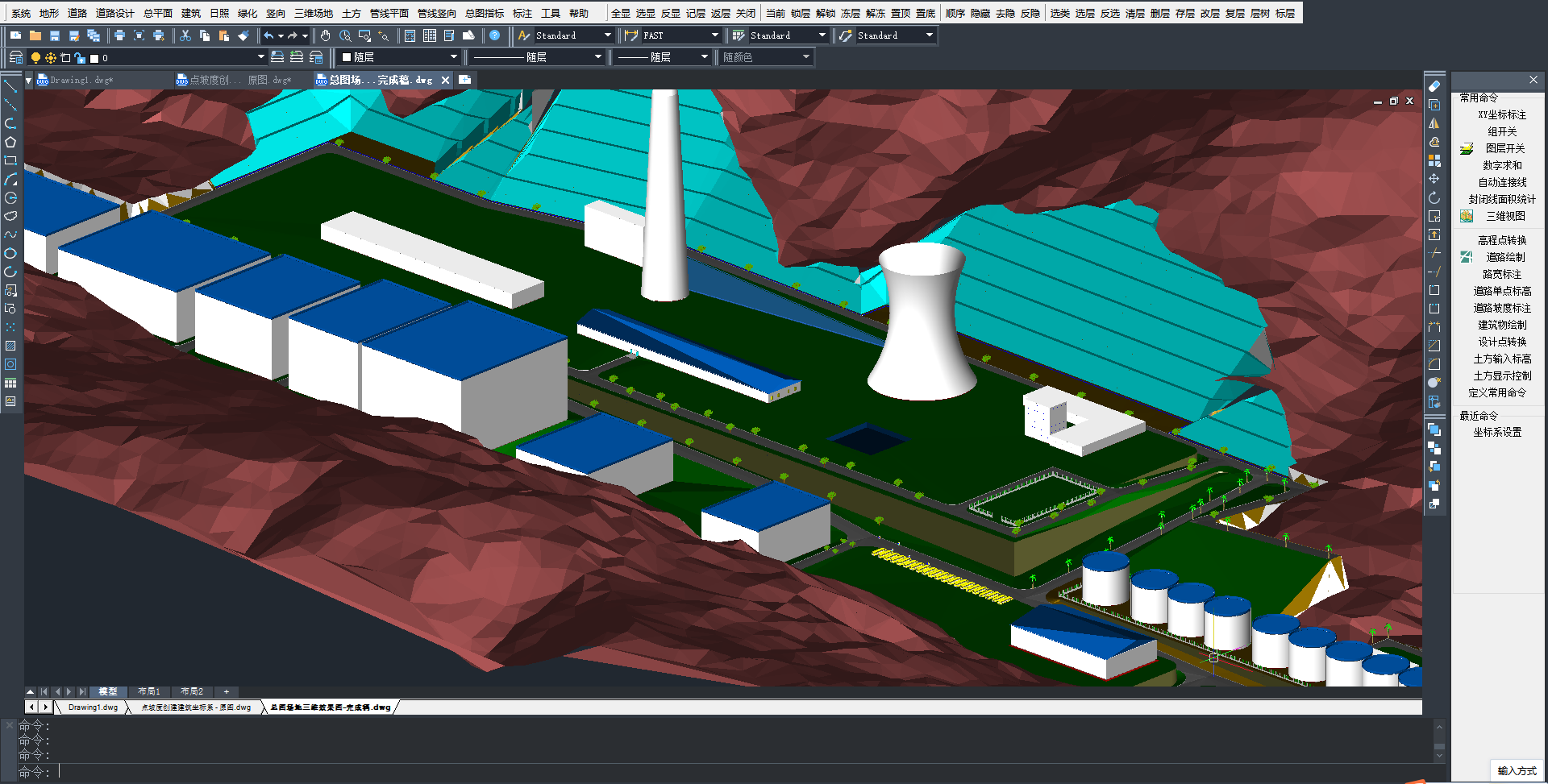1548x784 pixels.
Task: Toggle the layer on/off light bulb
Action: coord(35,58)
